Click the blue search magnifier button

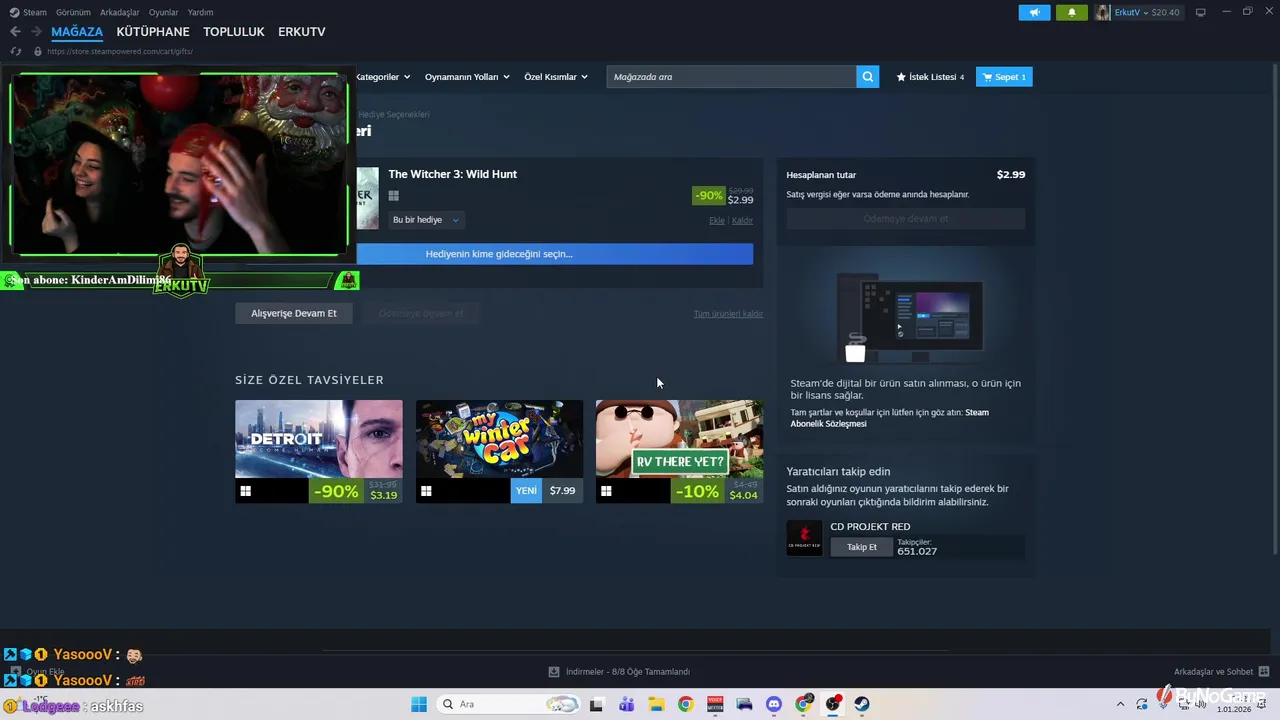coord(868,77)
